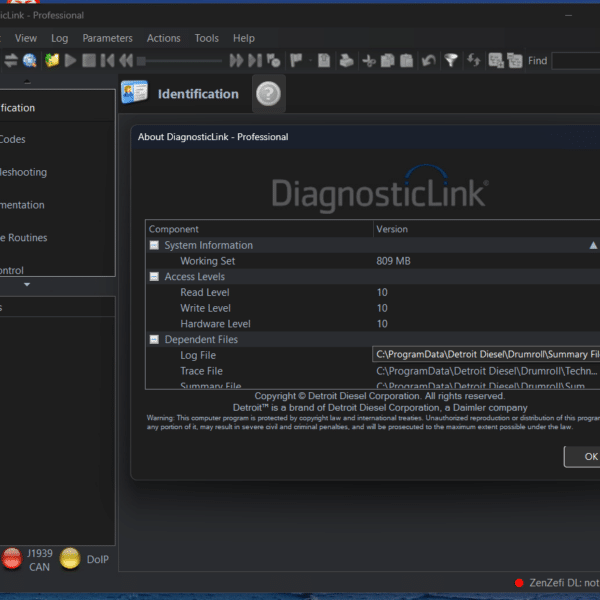Click the fast-forward log button
The image size is (600, 600).
[x=236, y=60]
